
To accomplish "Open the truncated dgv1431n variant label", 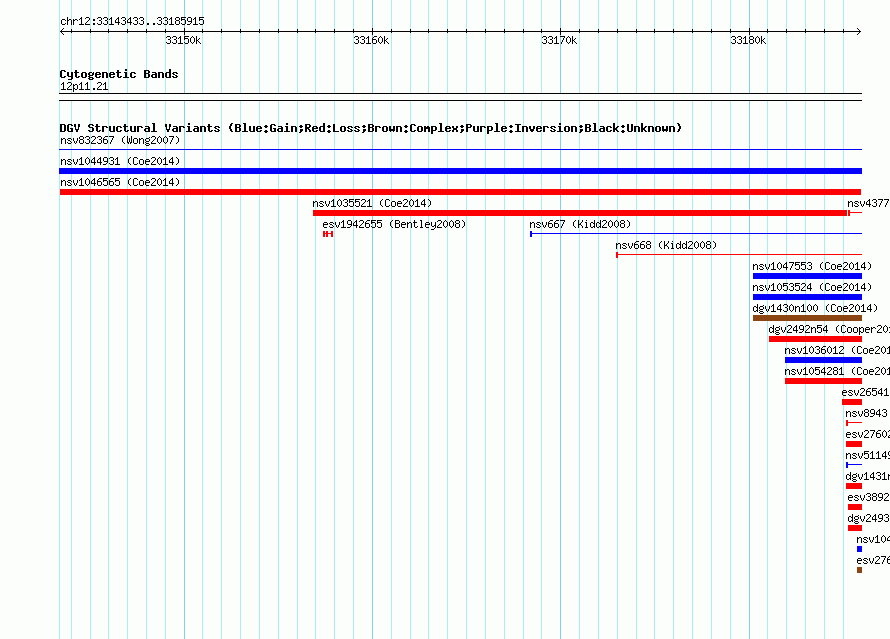I will (867, 476).
